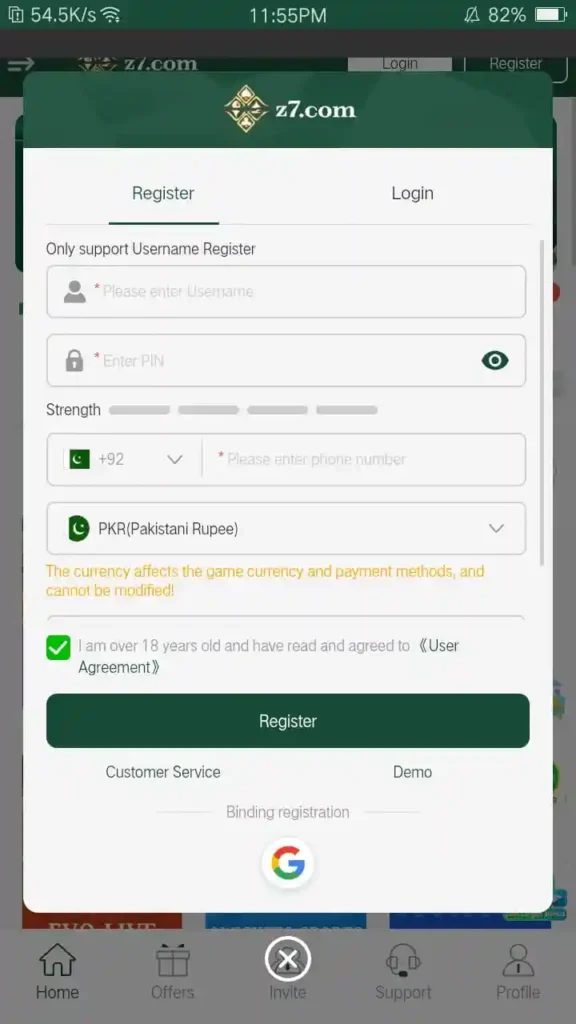The image size is (576, 1024).
Task: Close the registration popup with X icon
Action: click(287, 960)
